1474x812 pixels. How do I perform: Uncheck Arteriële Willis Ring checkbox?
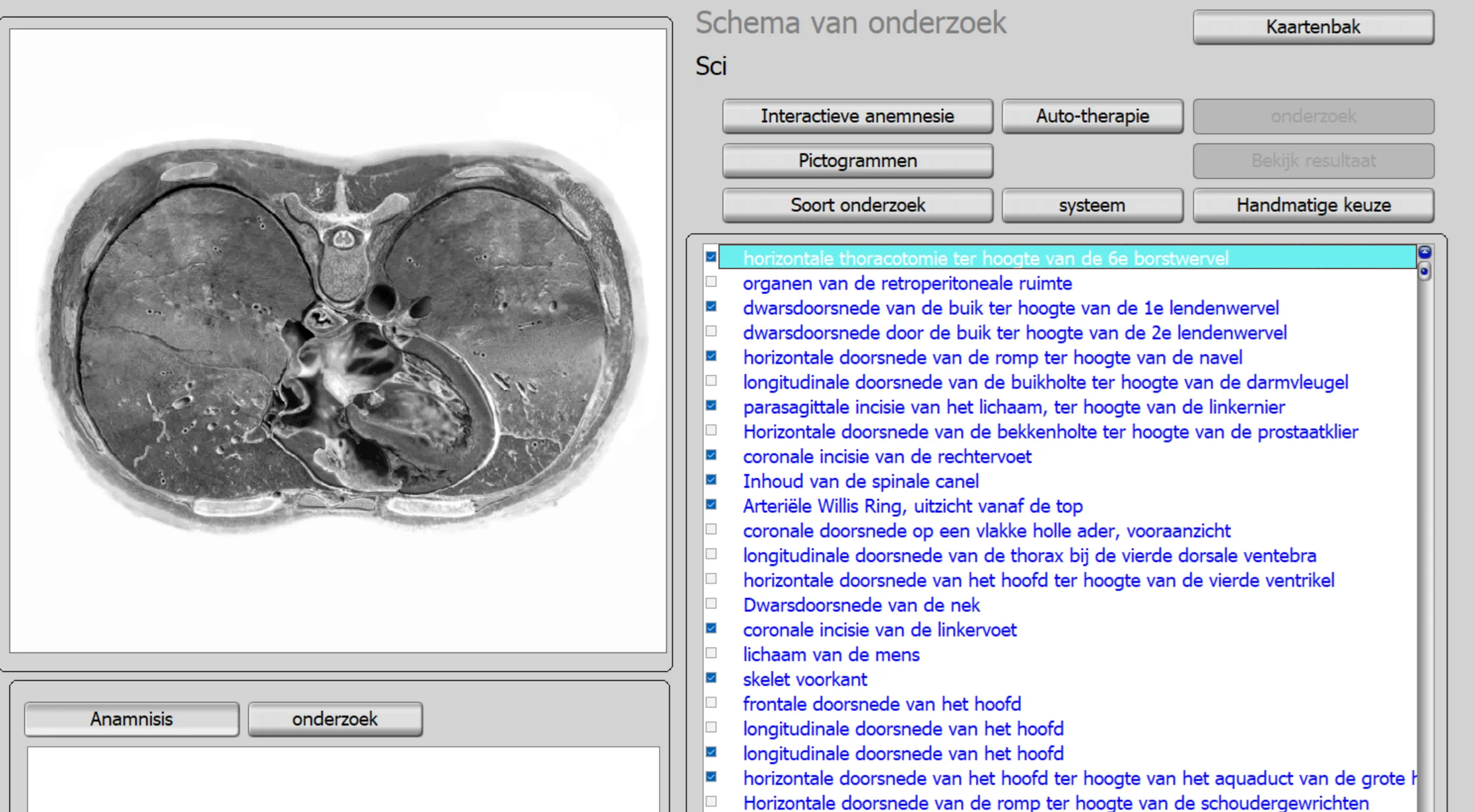pyautogui.click(x=711, y=504)
